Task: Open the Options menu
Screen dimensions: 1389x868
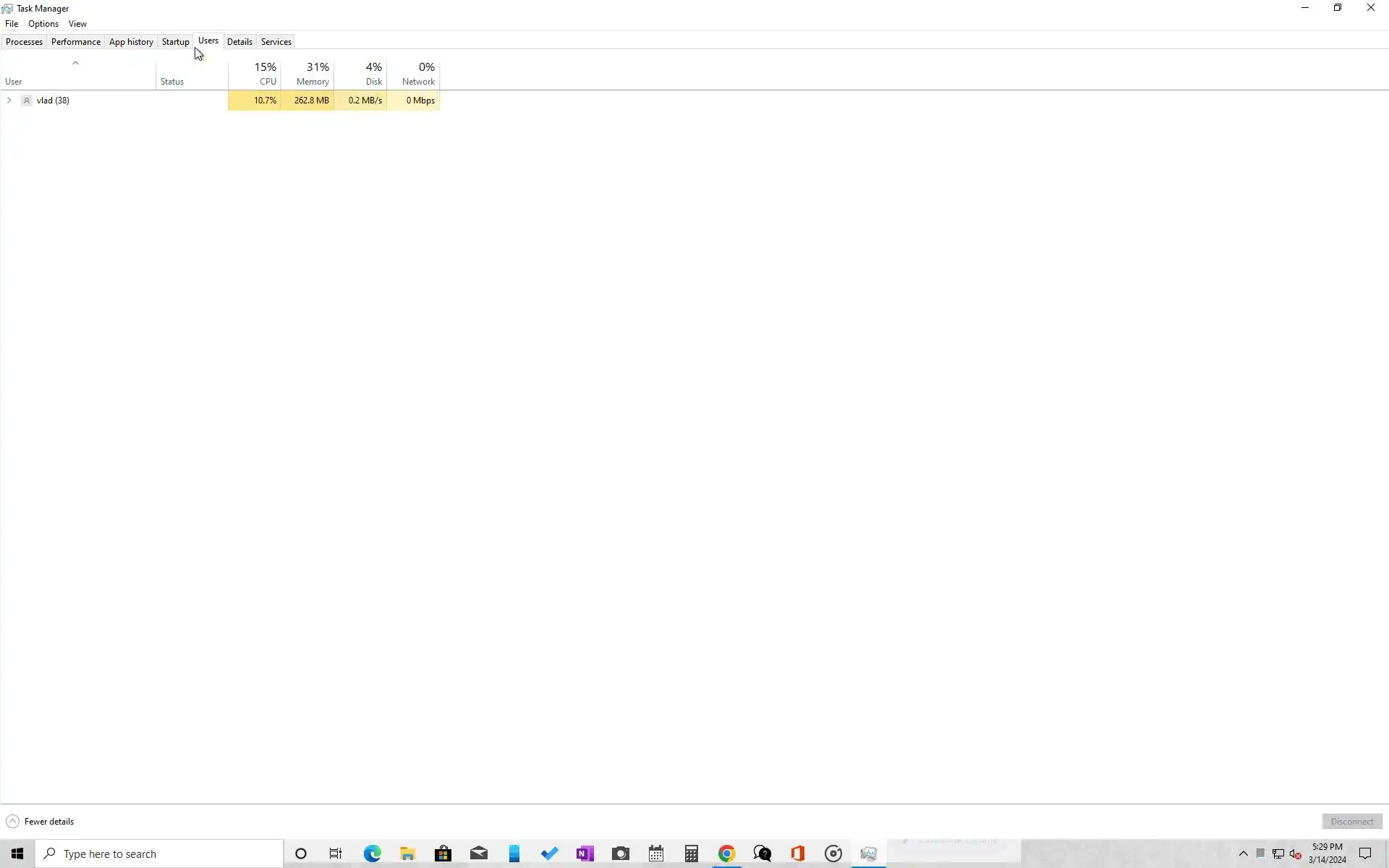Action: (x=43, y=24)
